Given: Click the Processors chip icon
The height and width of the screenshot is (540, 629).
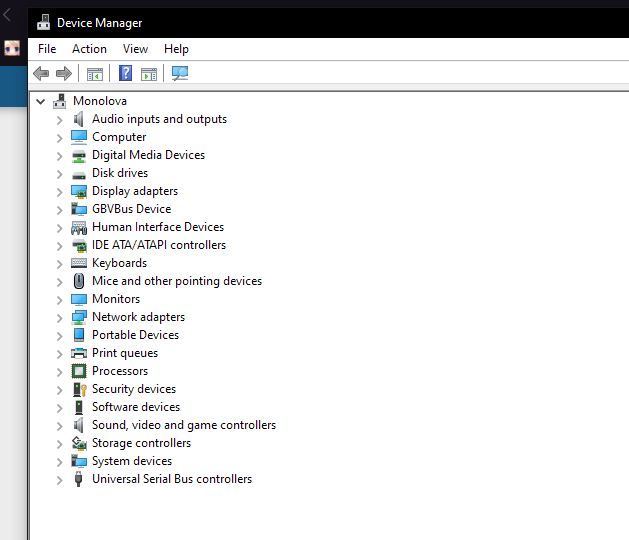Looking at the screenshot, I should tap(79, 371).
